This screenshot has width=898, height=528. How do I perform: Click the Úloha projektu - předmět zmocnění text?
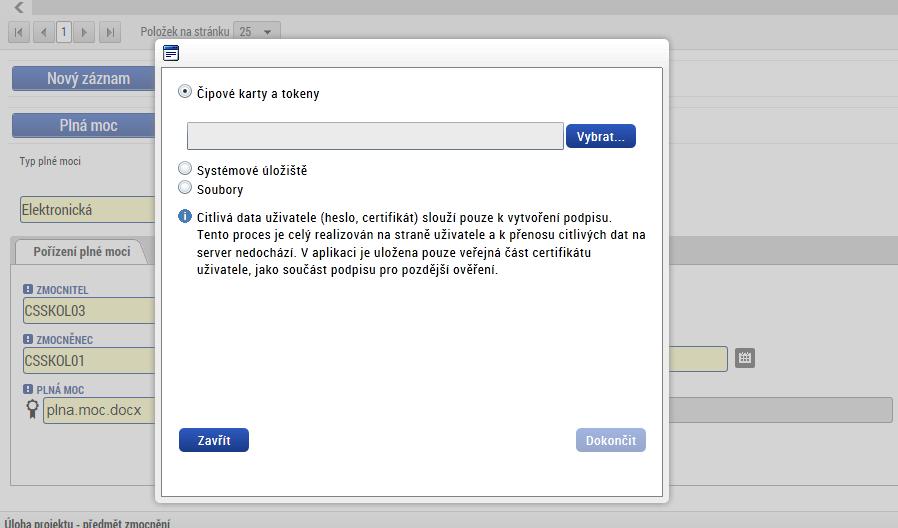[x=87, y=523]
